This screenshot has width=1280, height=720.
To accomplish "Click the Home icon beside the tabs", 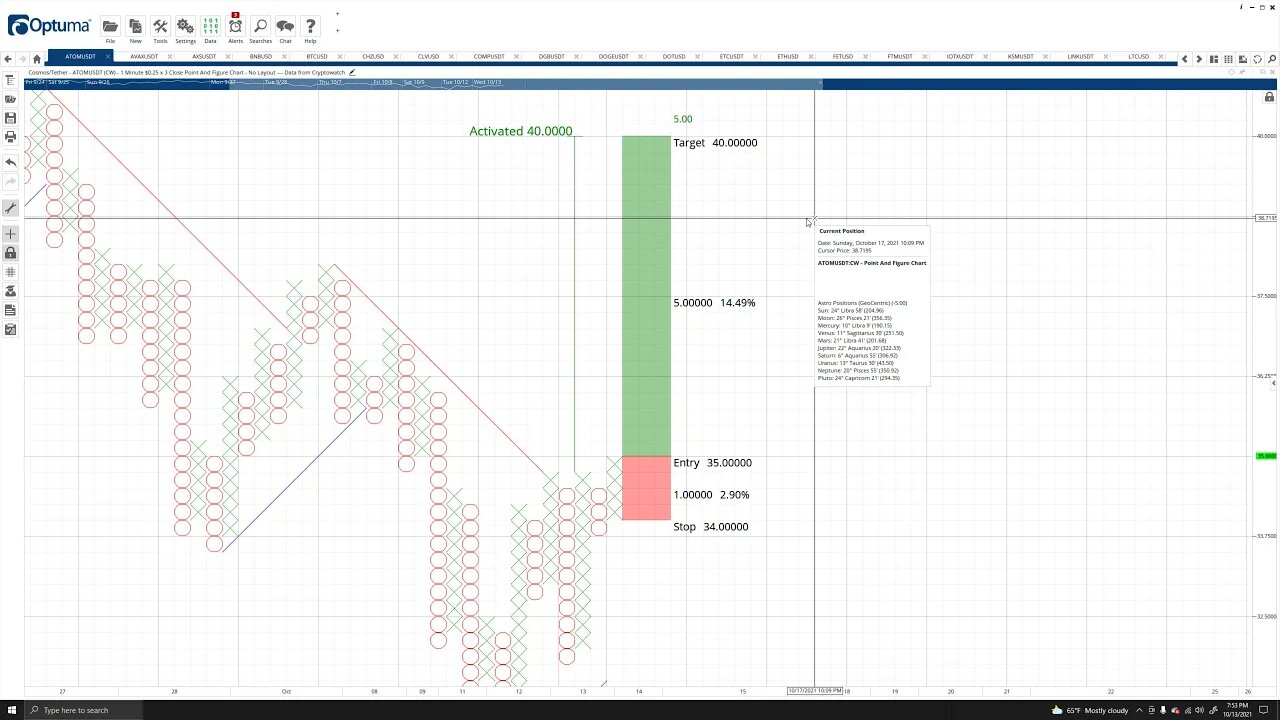I will coord(37,58).
